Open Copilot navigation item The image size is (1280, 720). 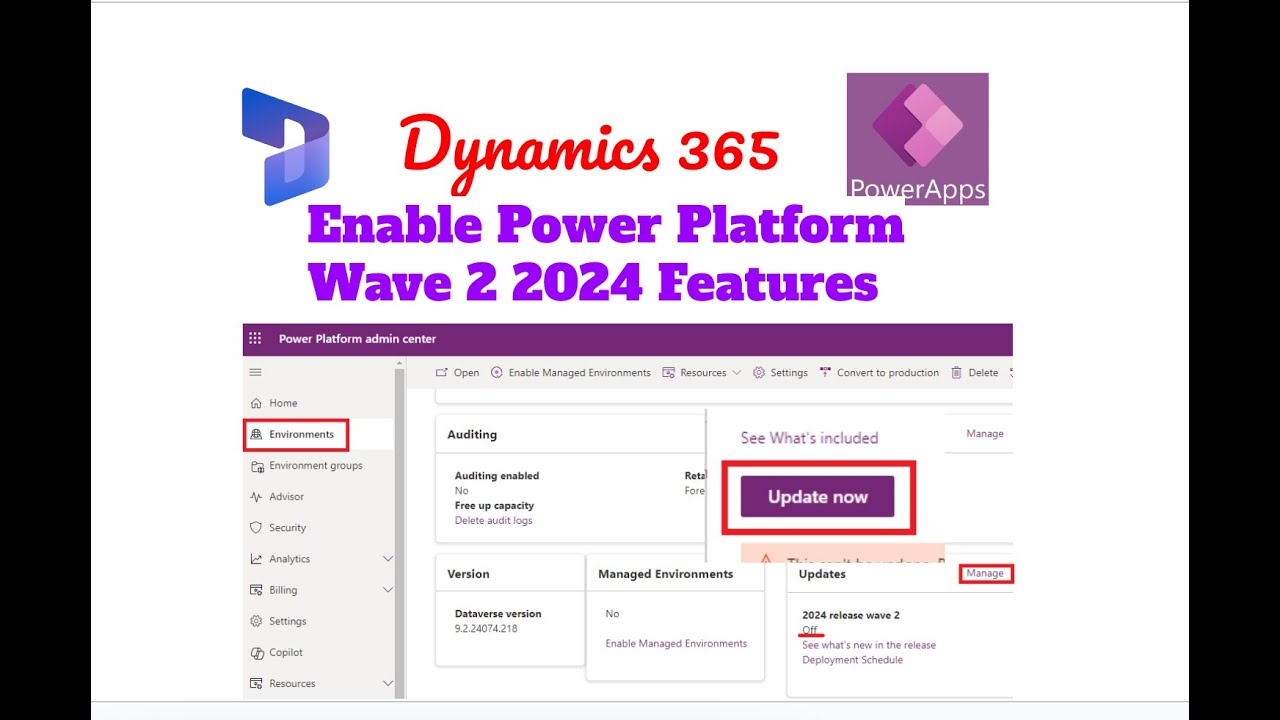click(x=286, y=652)
